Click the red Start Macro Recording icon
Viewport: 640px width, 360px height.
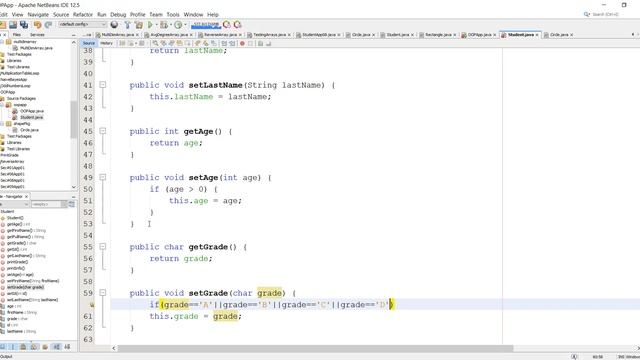(242, 43)
